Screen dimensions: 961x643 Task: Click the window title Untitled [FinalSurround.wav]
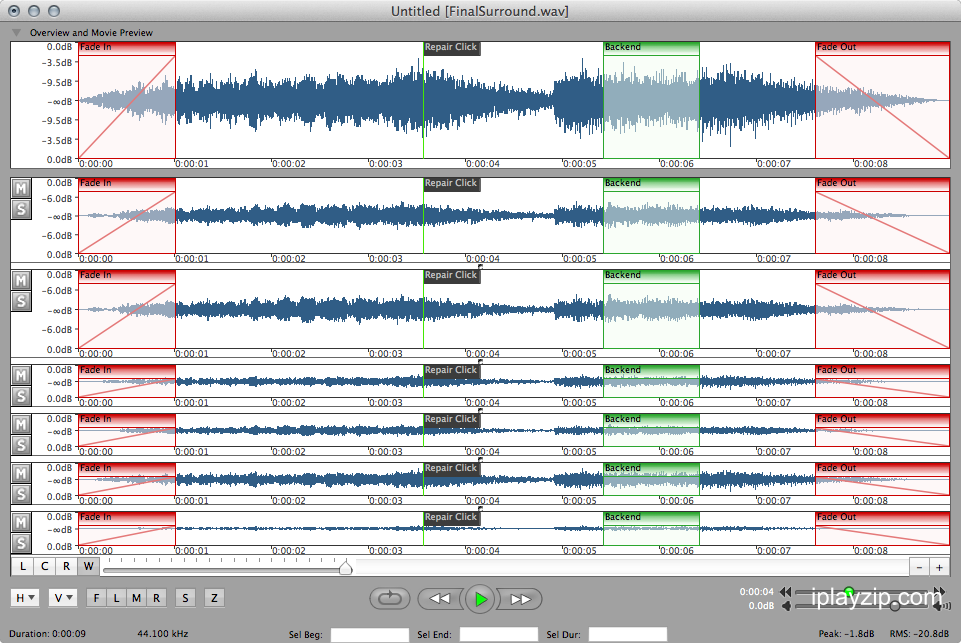coord(480,11)
